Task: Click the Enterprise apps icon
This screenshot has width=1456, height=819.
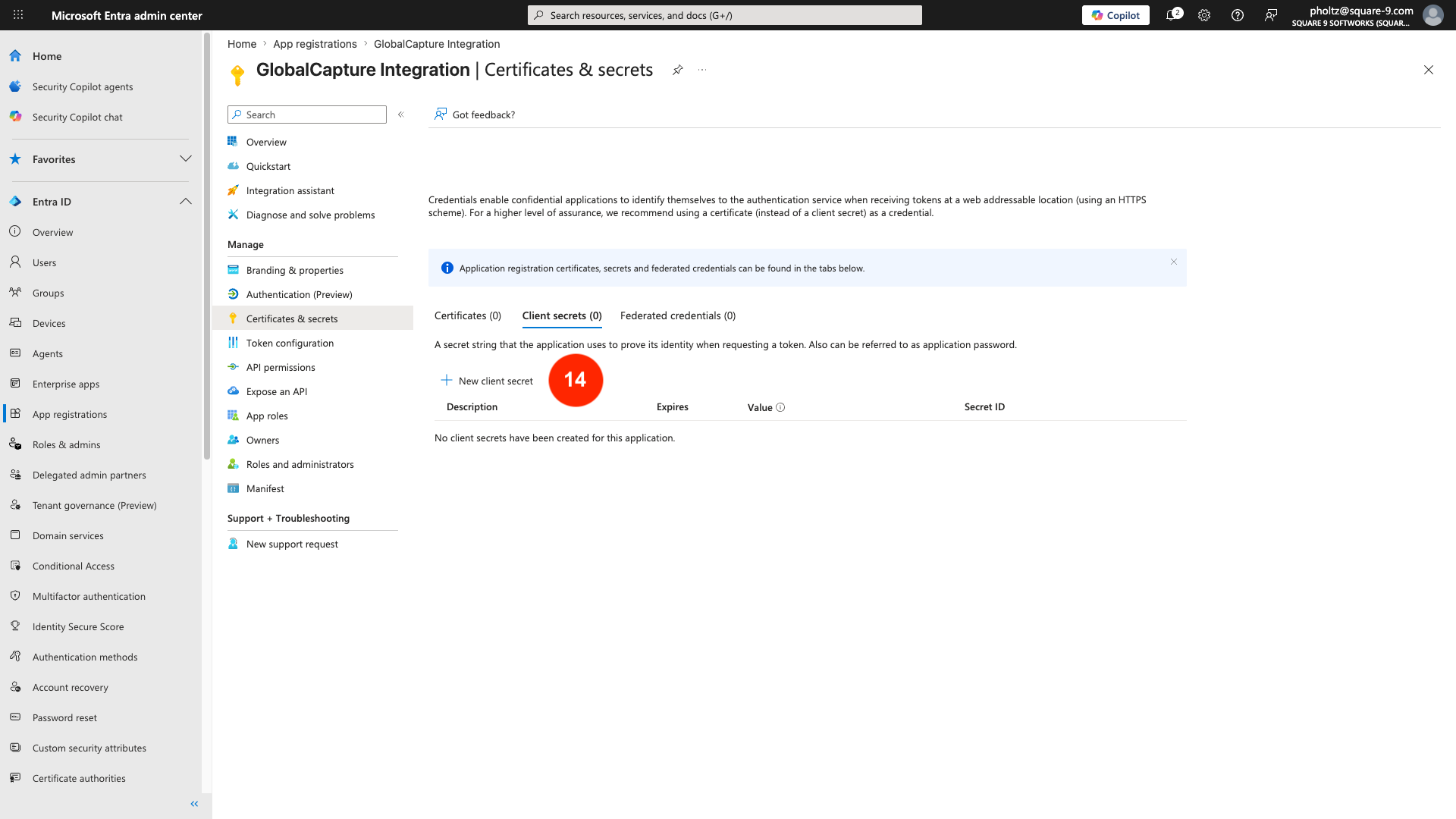Action: coord(15,384)
